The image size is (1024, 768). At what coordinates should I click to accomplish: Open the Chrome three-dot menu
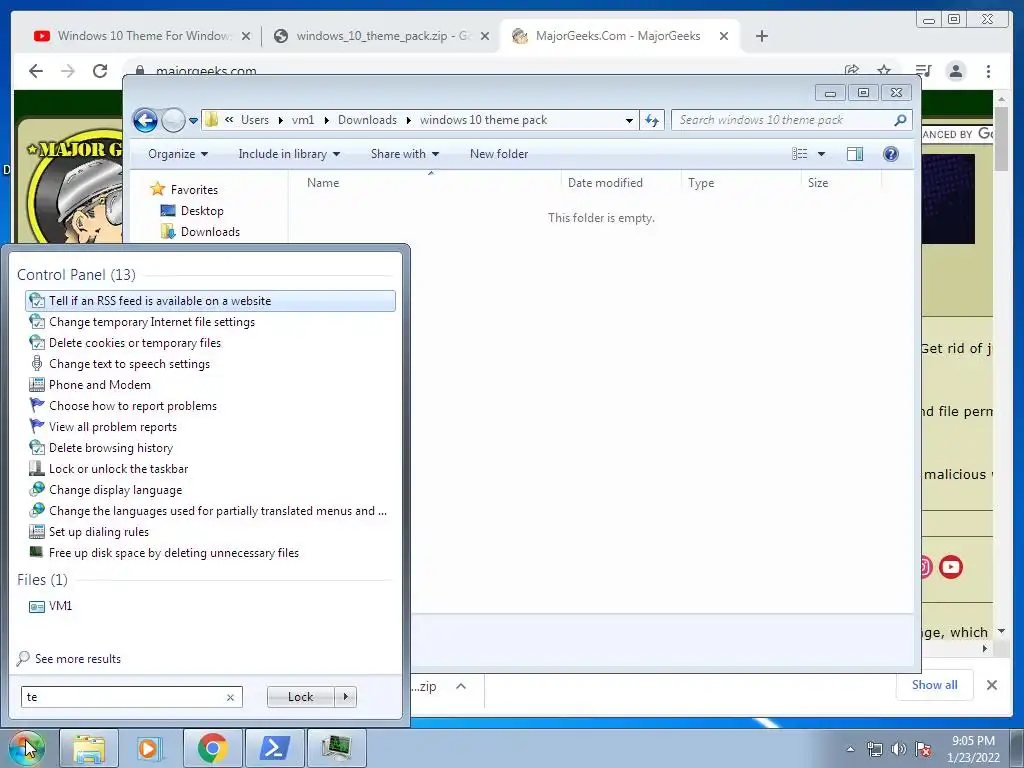coord(989,71)
